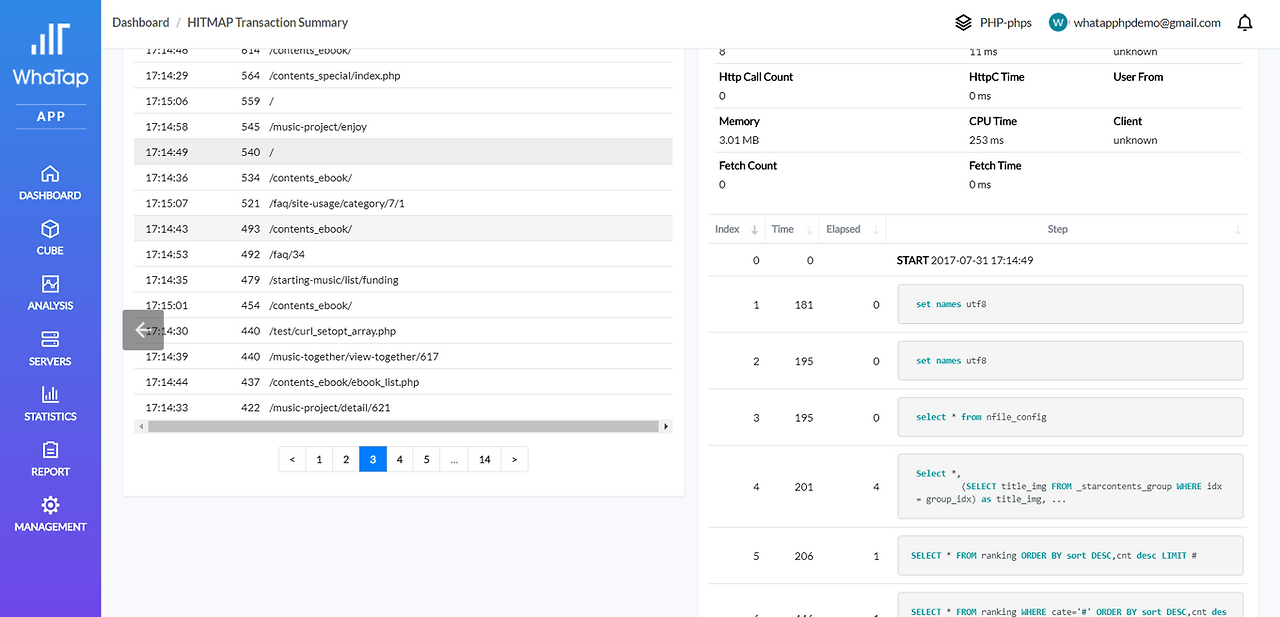Click the Fetch Count label
This screenshot has width=1280, height=617.
(x=748, y=166)
